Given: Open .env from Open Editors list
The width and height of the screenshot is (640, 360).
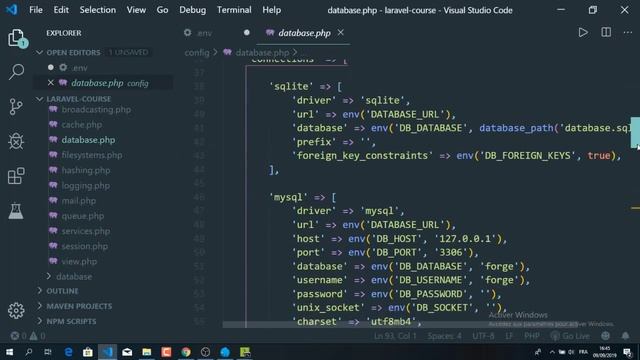Looking at the screenshot, I should (x=80, y=68).
